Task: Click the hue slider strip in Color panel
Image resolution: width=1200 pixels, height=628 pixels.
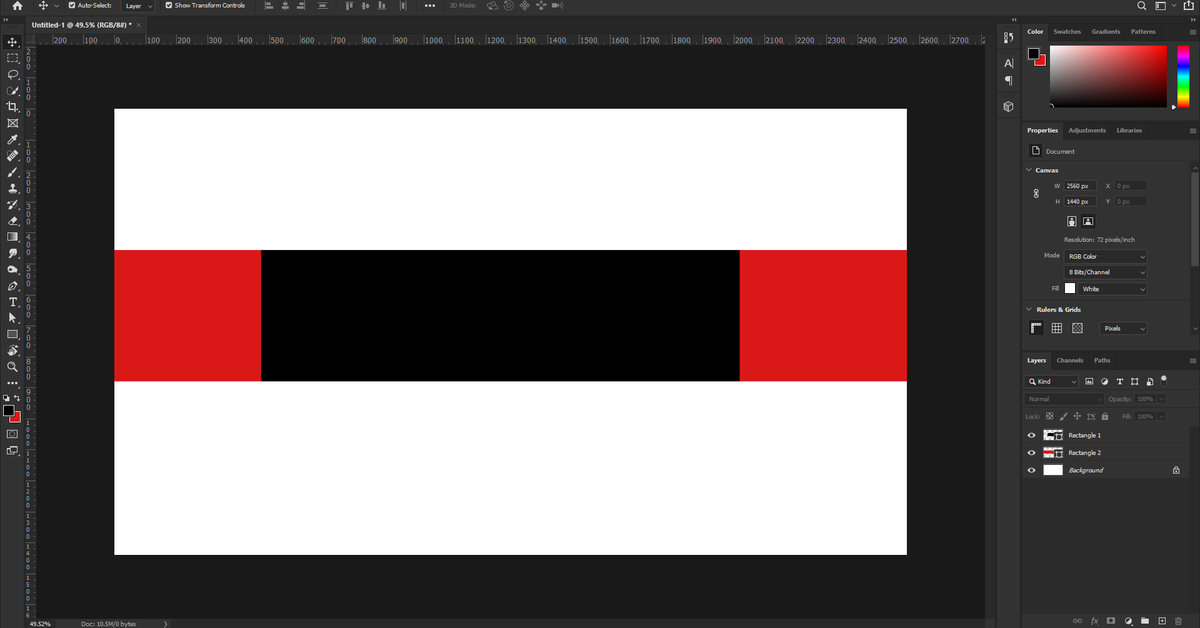Action: (x=1184, y=76)
